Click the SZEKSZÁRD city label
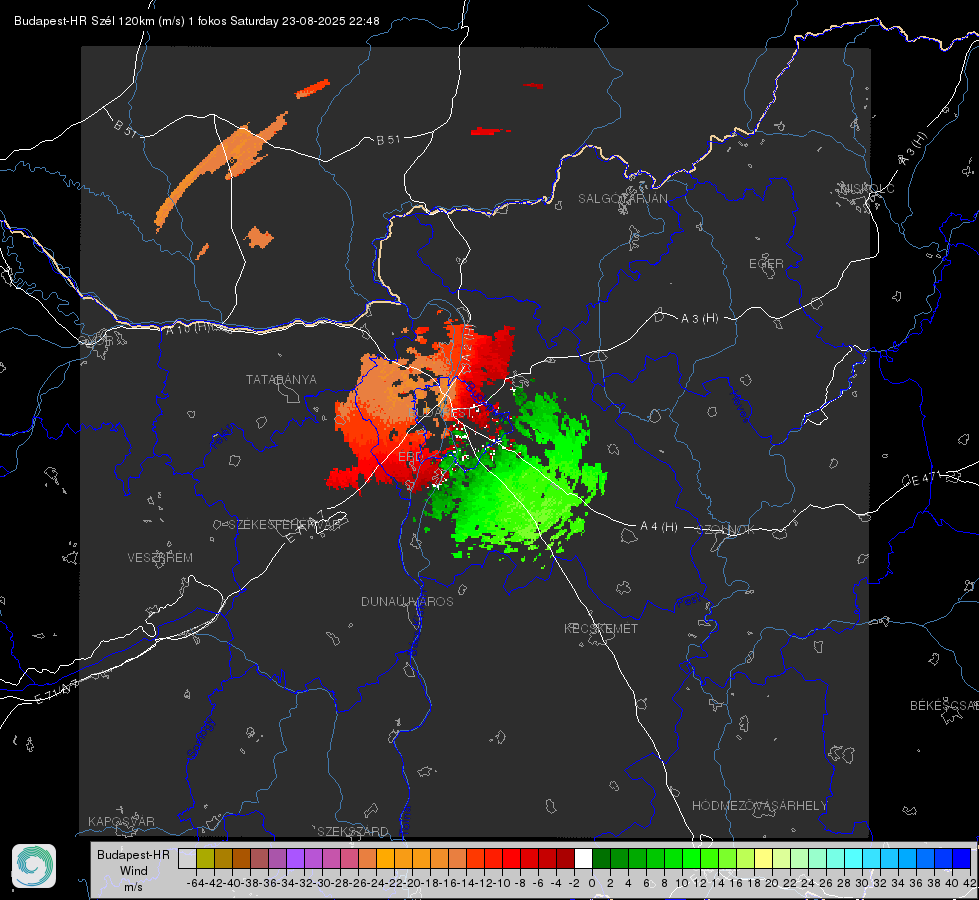Image resolution: width=979 pixels, height=900 pixels. 353,831
